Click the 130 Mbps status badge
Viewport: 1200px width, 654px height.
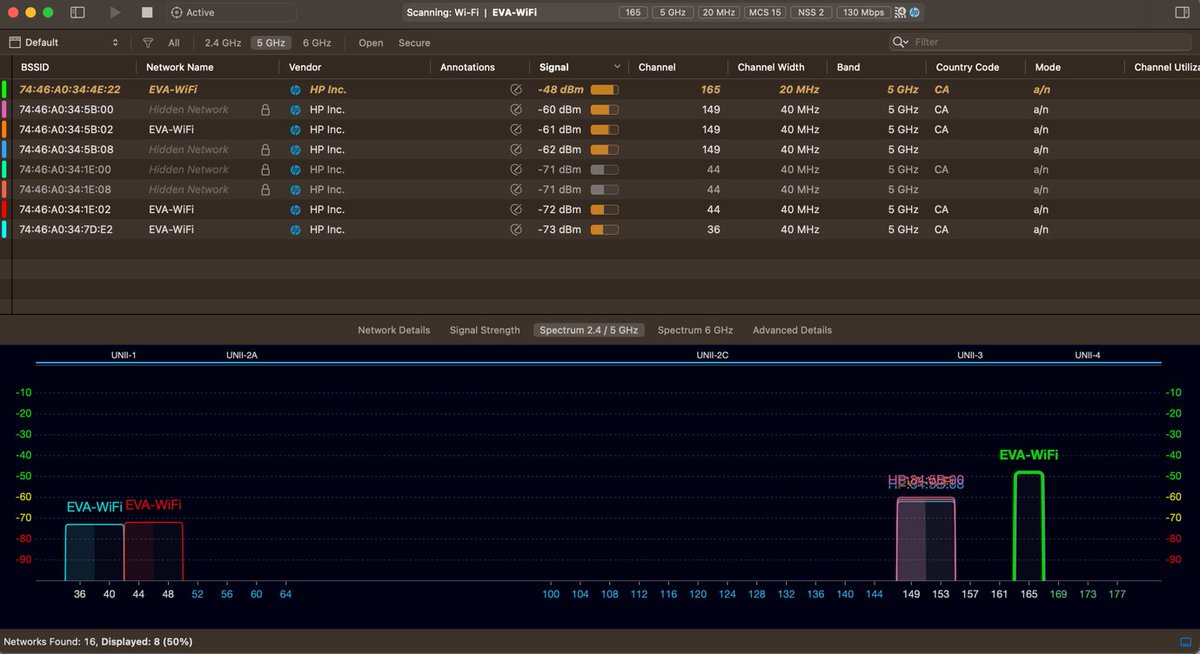pyautogui.click(x=863, y=13)
